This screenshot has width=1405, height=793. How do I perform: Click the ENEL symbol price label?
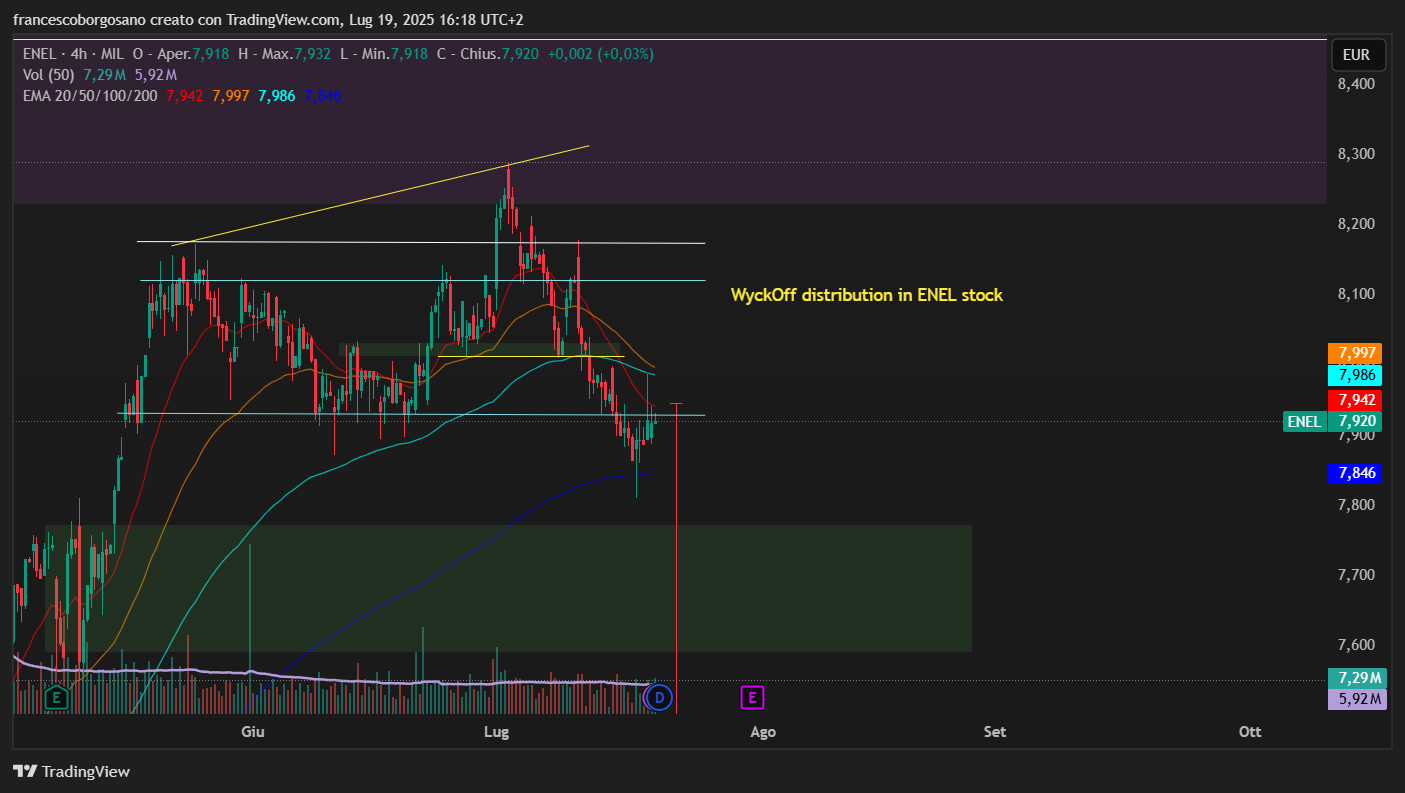(1304, 421)
